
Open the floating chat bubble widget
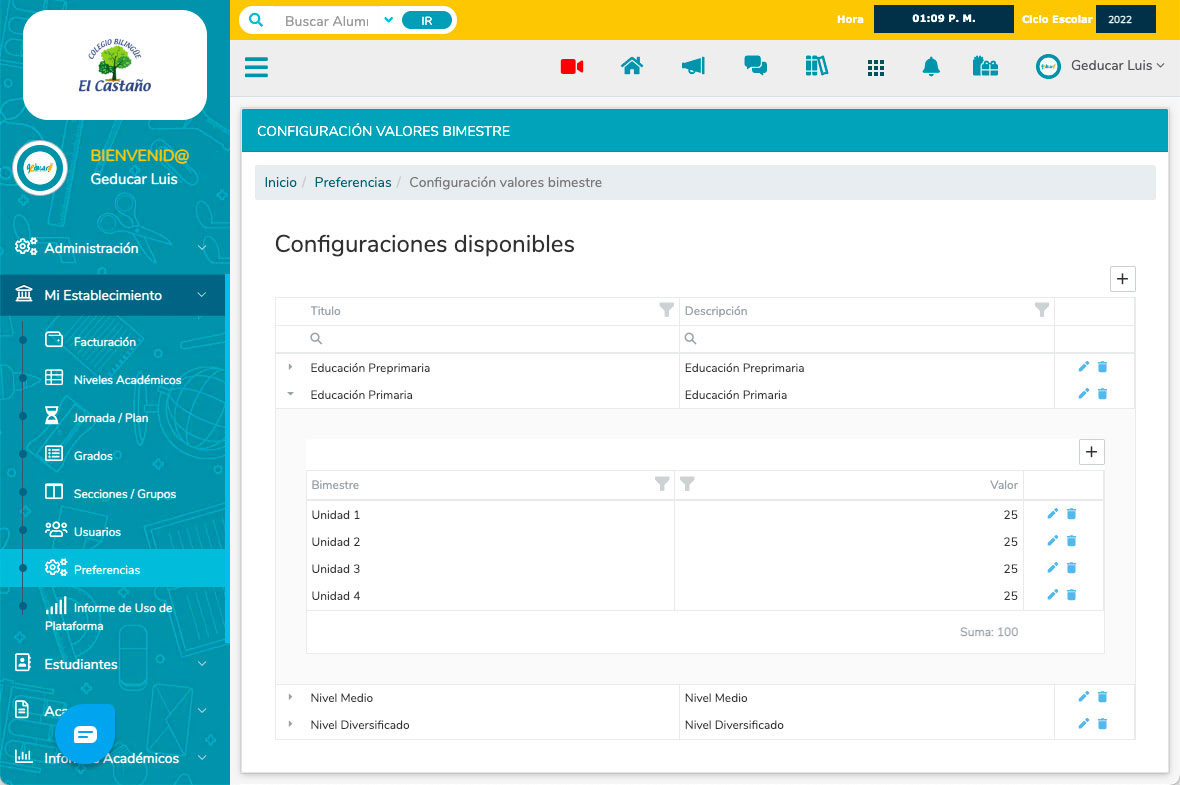[85, 734]
